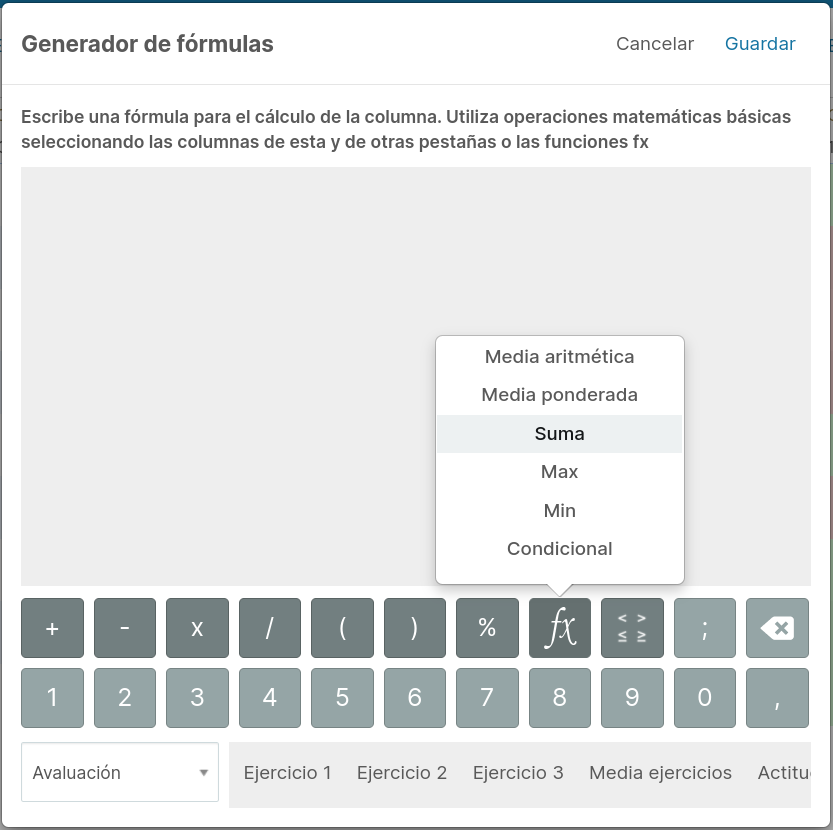Select Media aritmética function
The image size is (833, 830).
[x=559, y=357]
